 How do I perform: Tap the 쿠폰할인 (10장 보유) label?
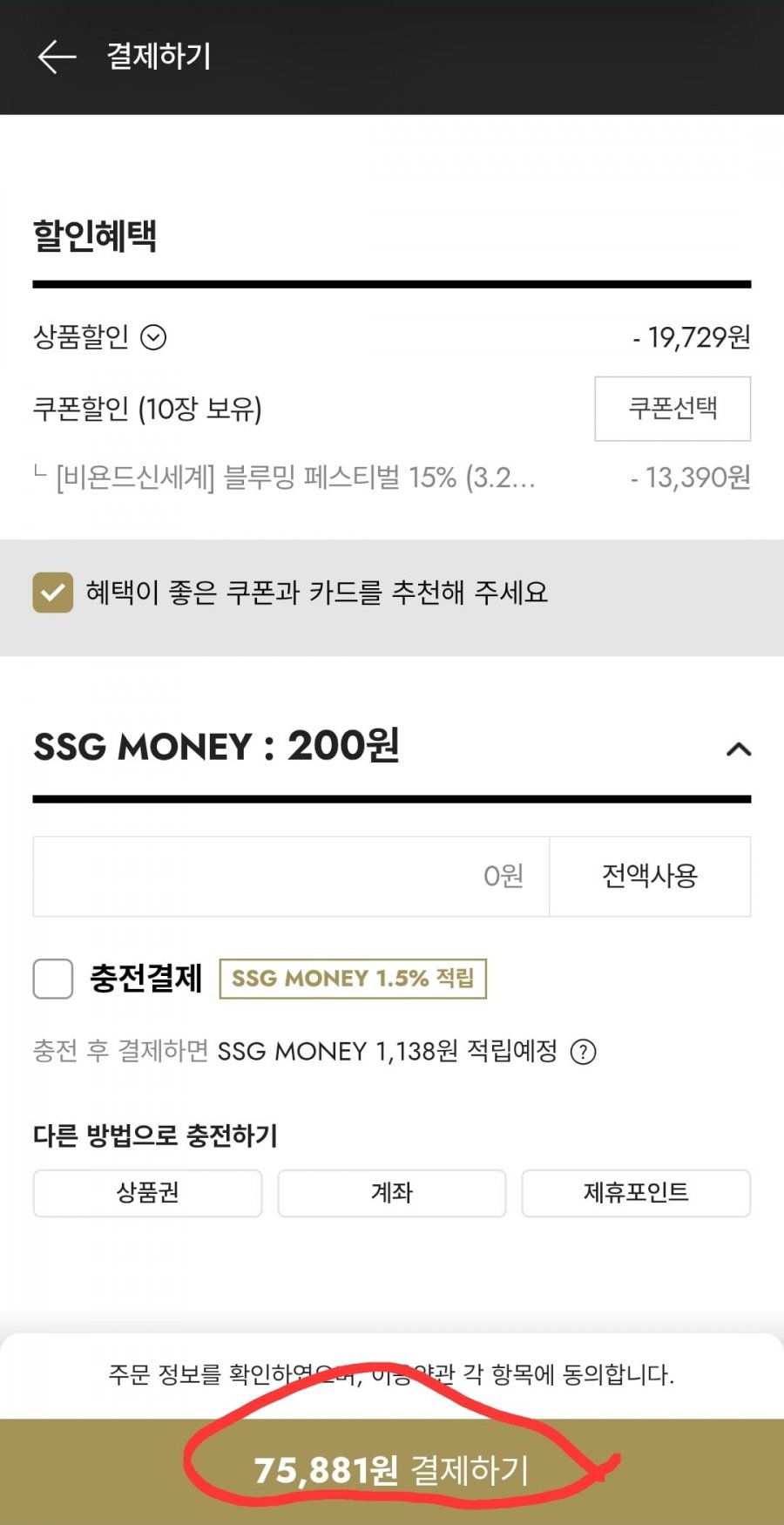tap(147, 409)
